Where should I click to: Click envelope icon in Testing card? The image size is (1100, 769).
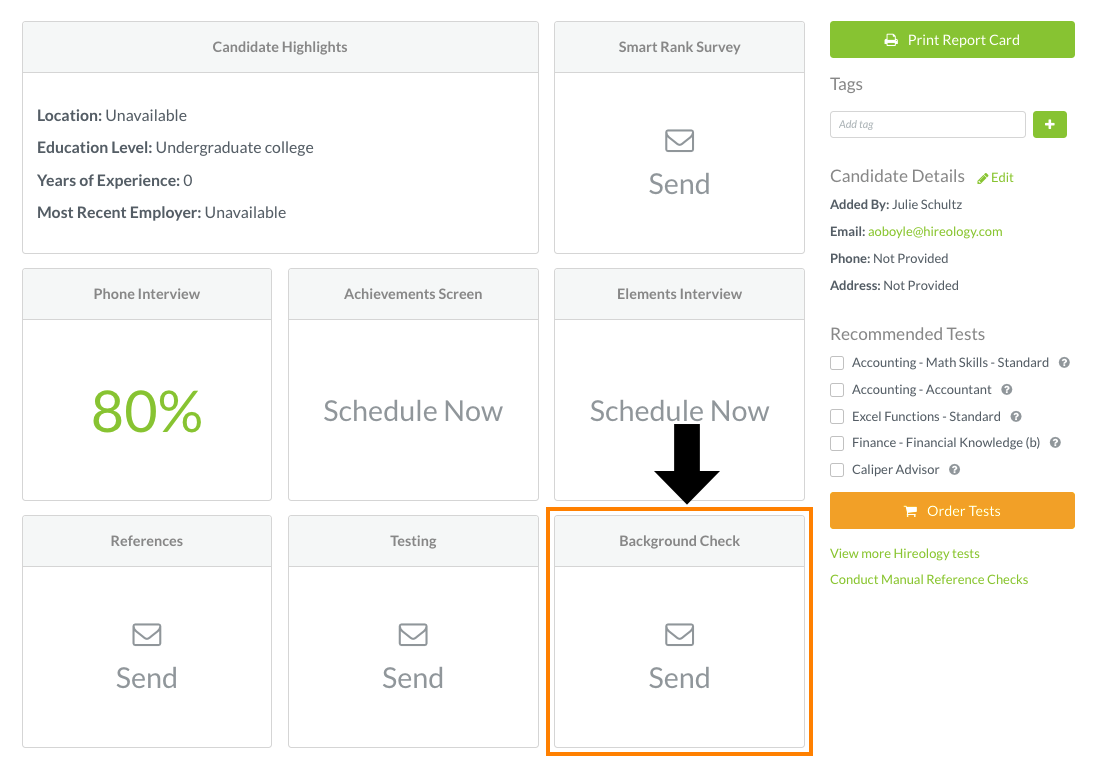point(413,634)
